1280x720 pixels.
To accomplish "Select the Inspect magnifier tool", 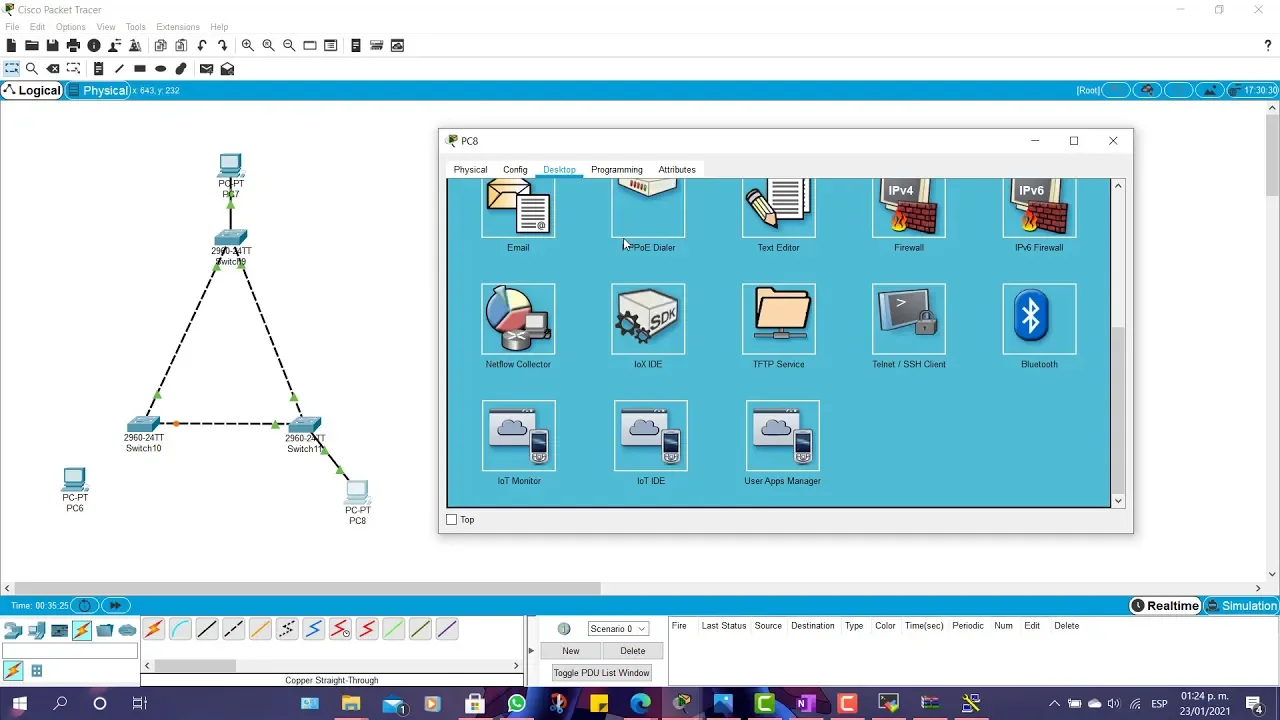I will [32, 69].
